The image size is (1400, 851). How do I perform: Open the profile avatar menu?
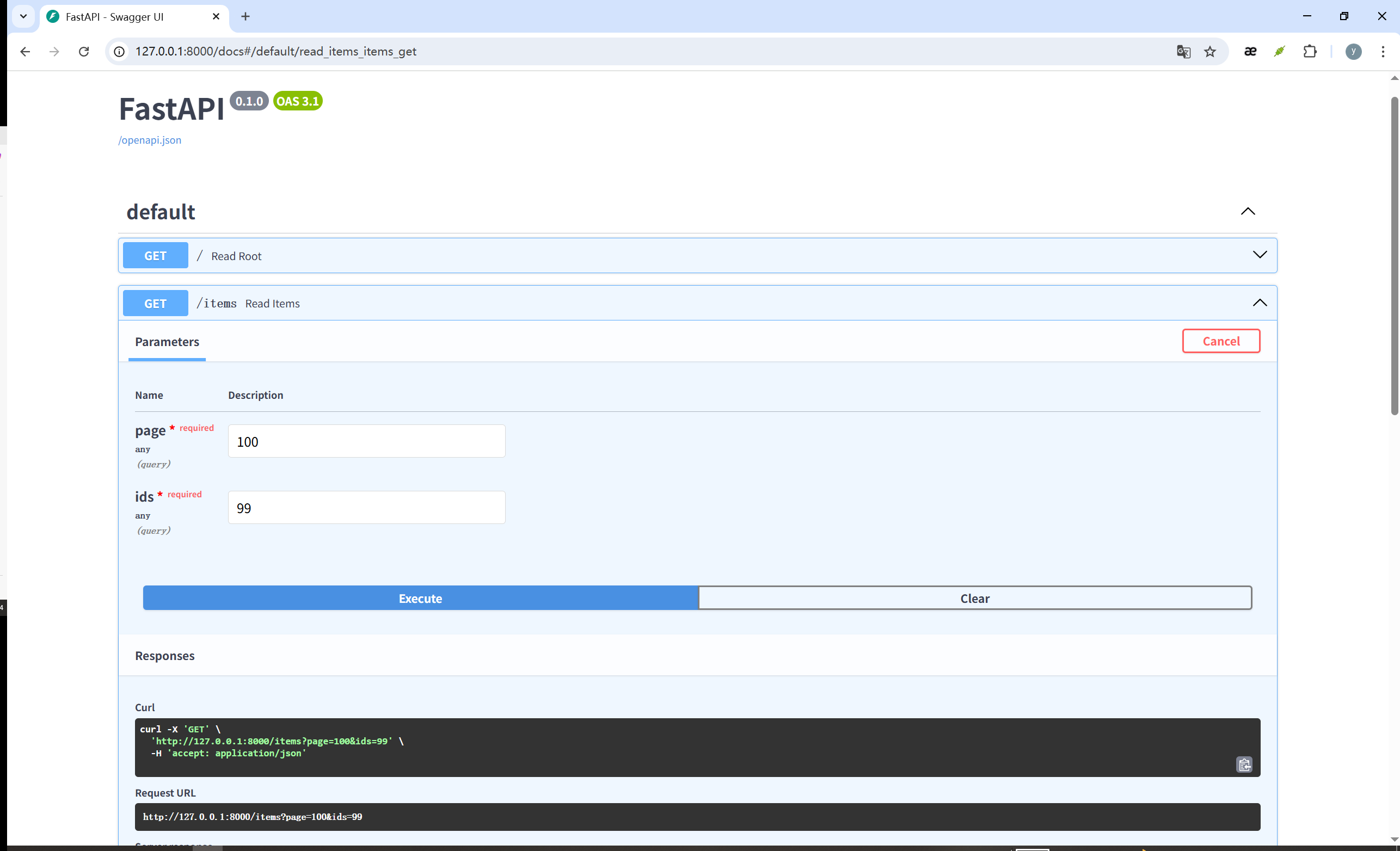1353,52
